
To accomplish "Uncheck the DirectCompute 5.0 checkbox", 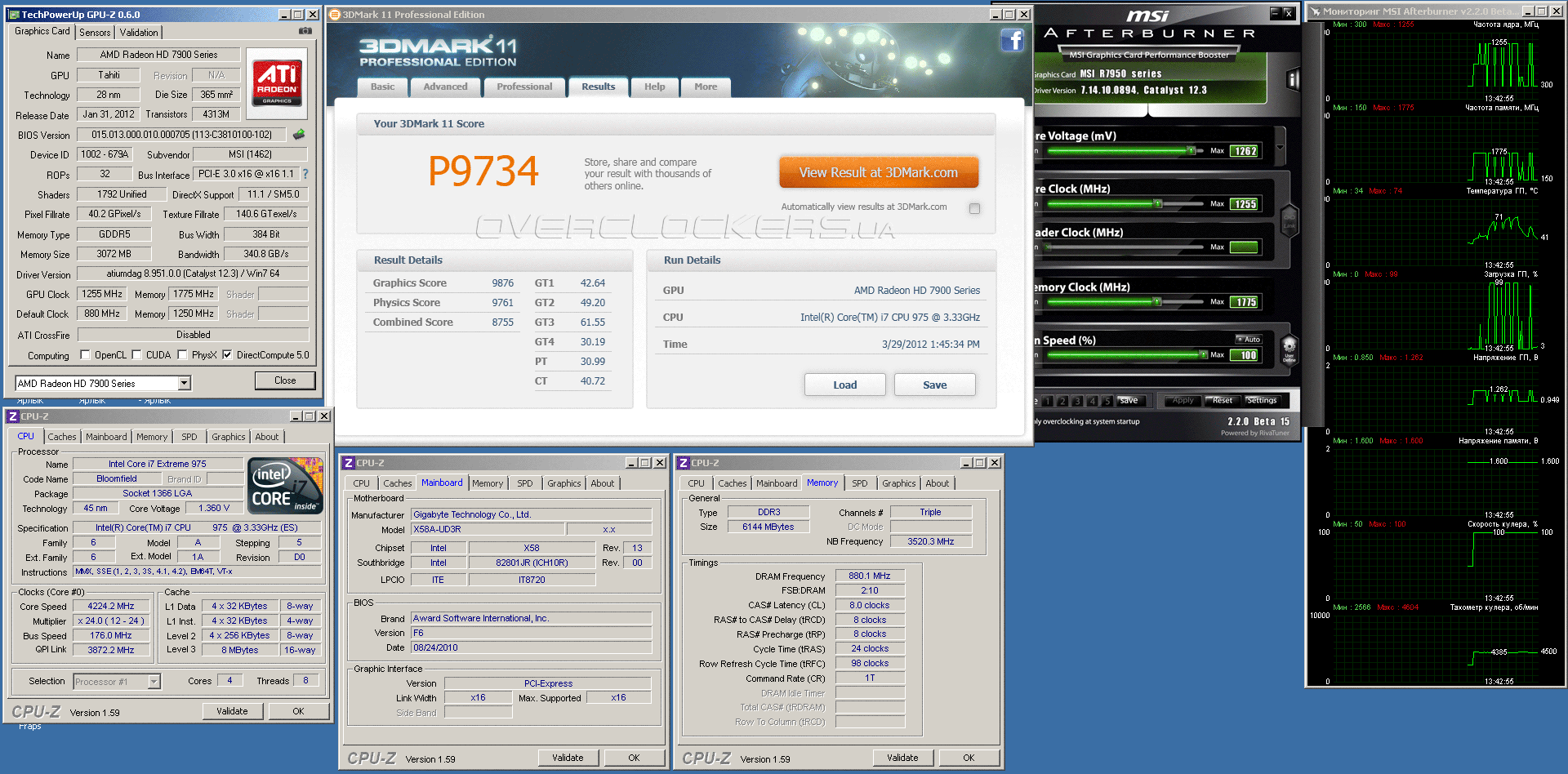I will (x=227, y=355).
